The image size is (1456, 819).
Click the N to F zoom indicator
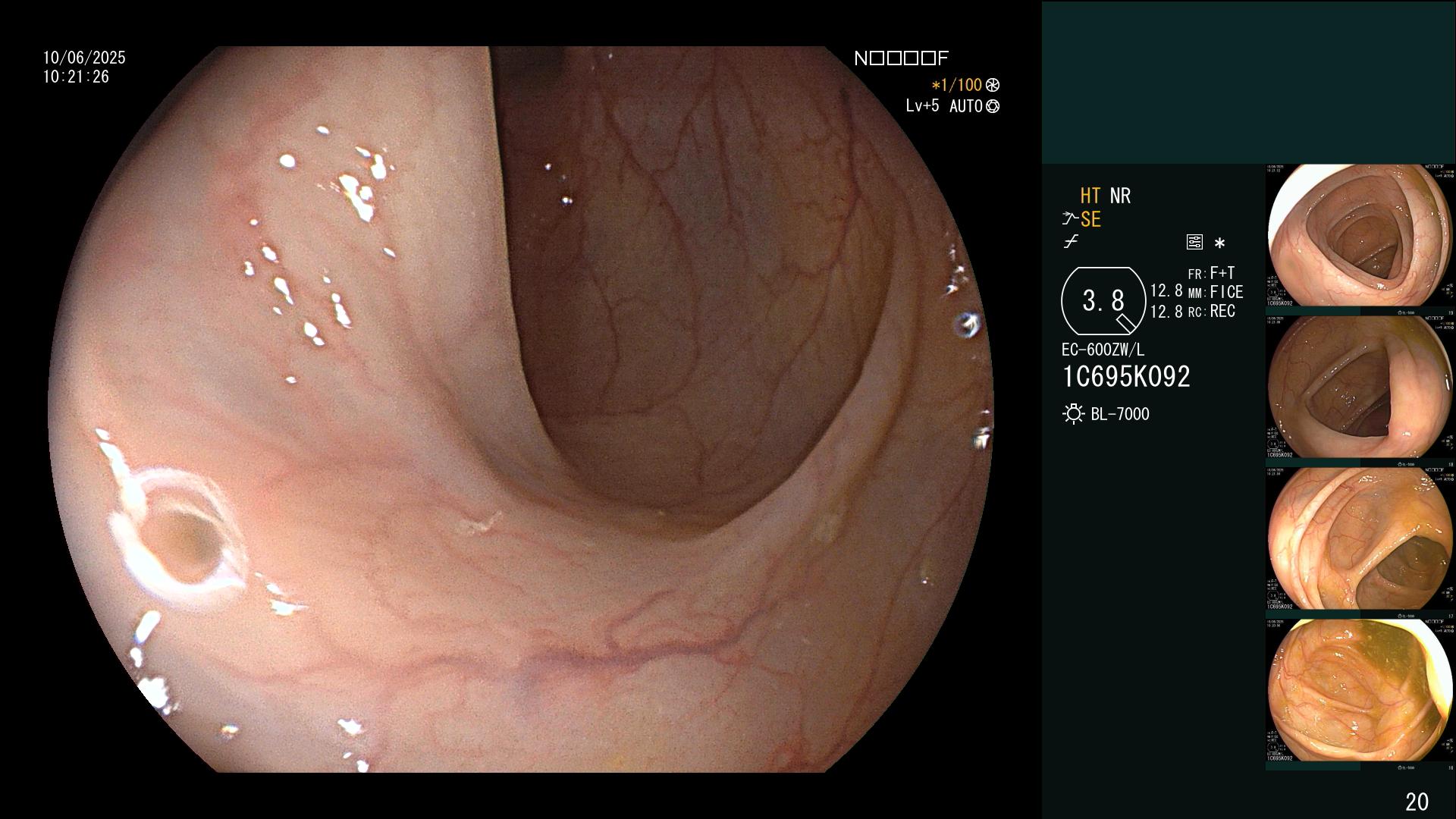point(901,58)
